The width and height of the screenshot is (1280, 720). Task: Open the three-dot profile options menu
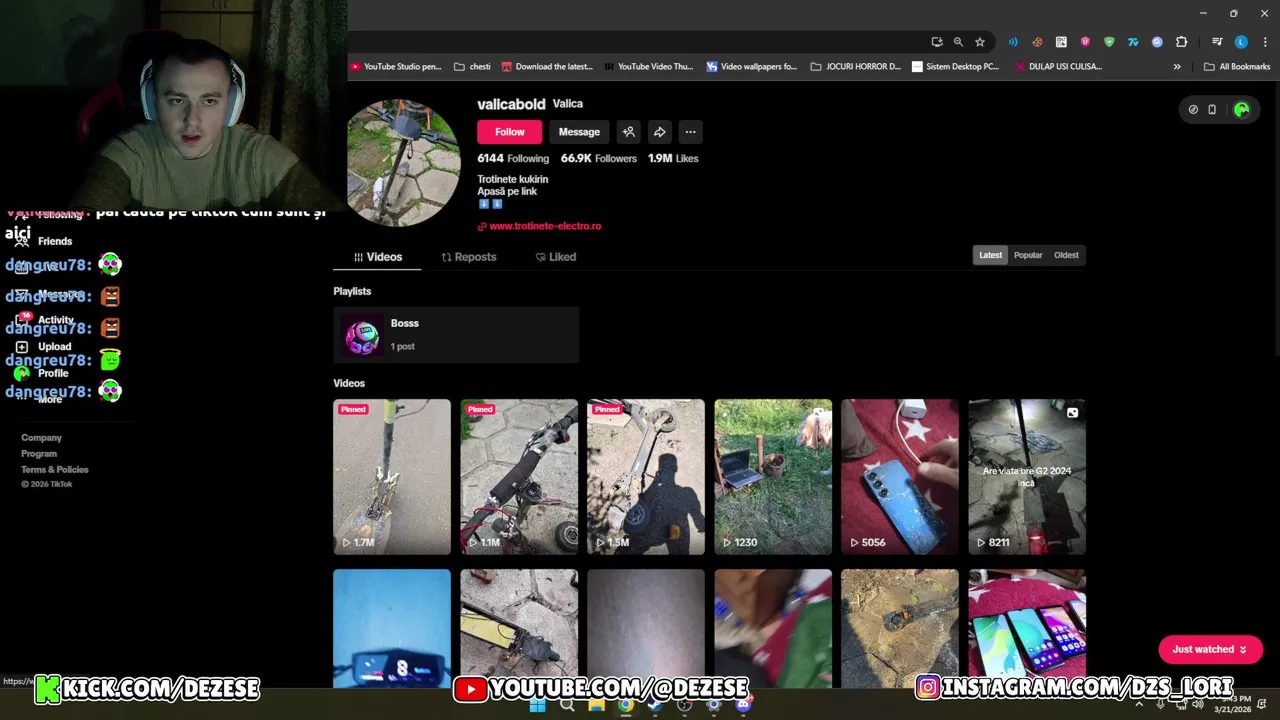[690, 132]
